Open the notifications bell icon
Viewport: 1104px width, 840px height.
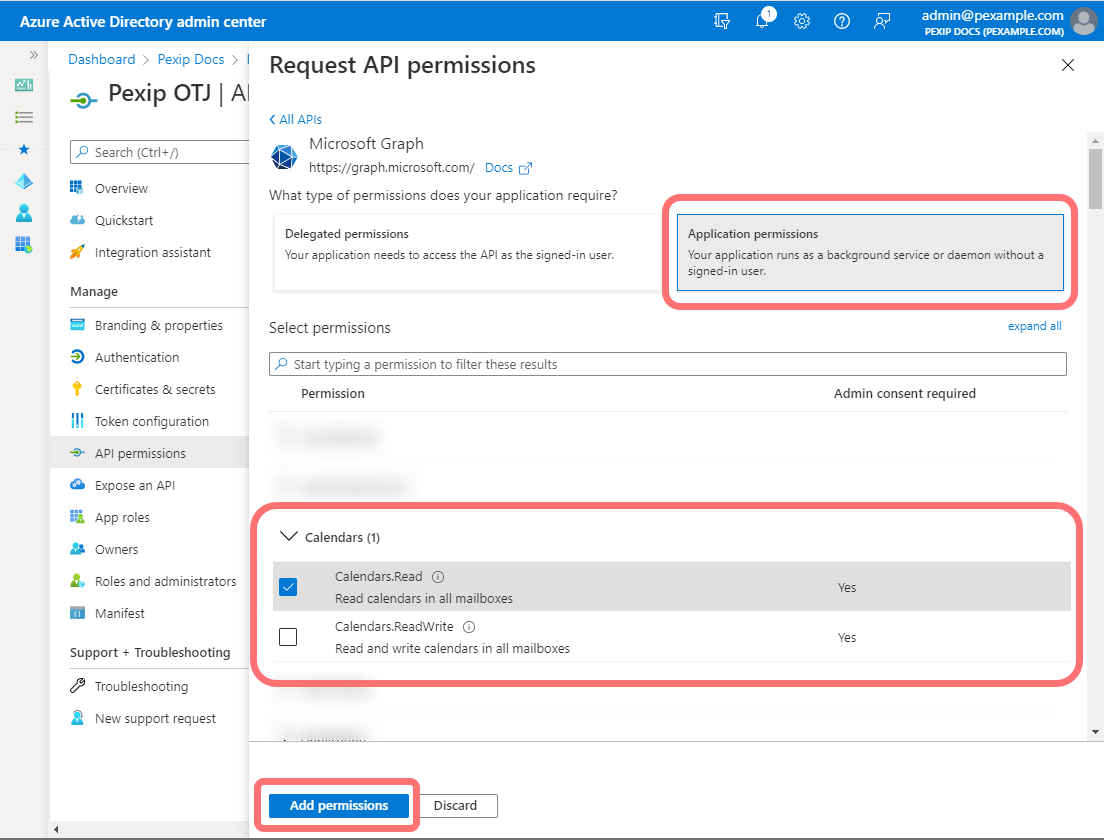(x=762, y=21)
